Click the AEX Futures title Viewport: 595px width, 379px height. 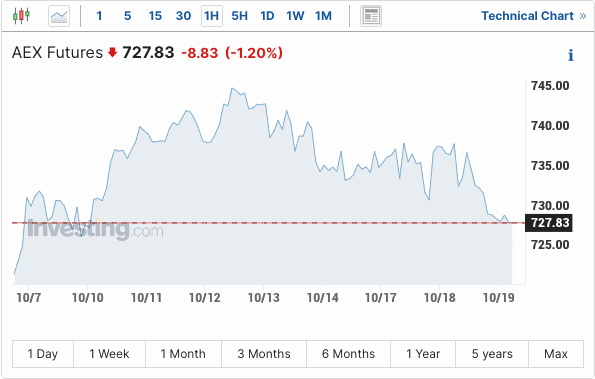coord(57,52)
